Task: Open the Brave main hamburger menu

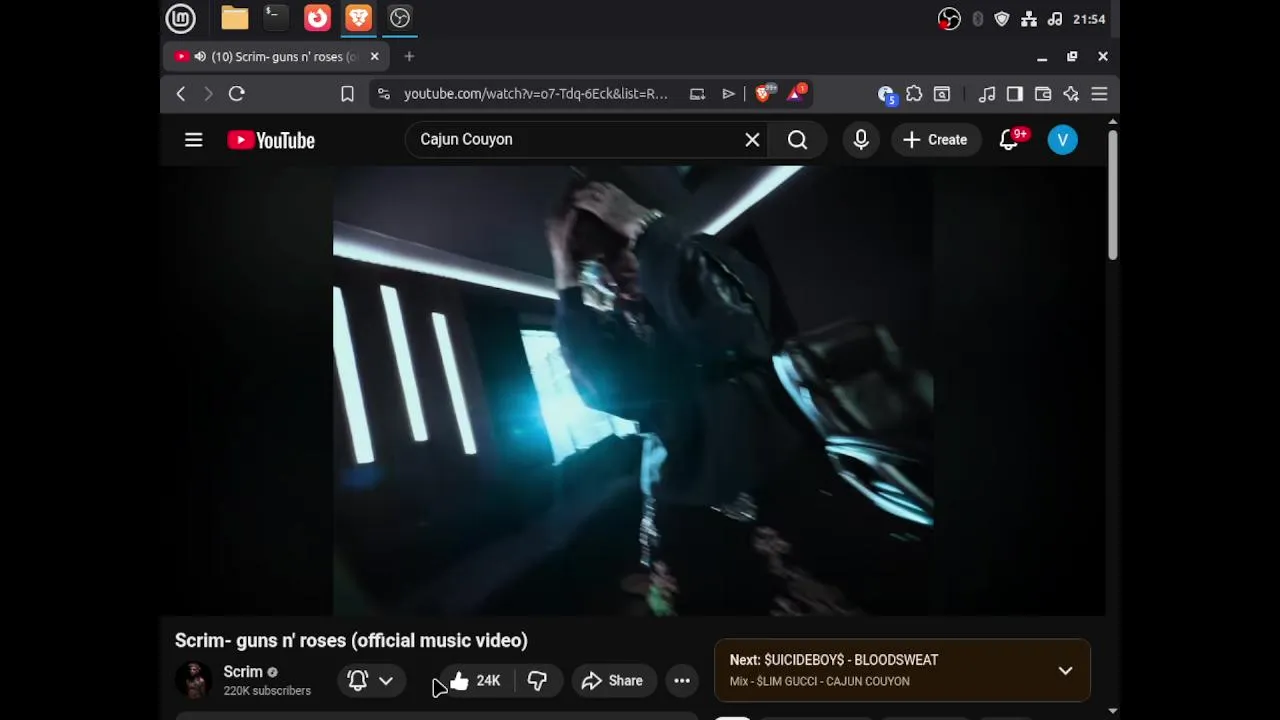Action: tap(1099, 94)
